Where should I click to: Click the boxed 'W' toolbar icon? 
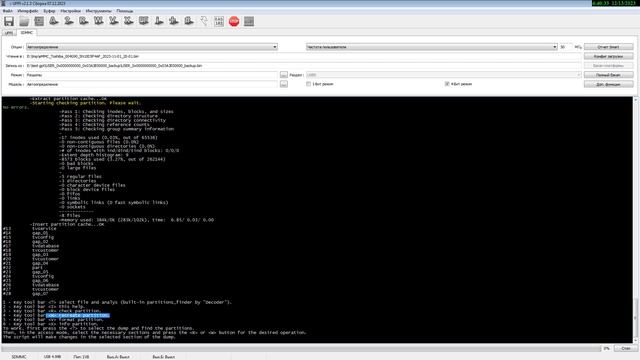point(144,21)
